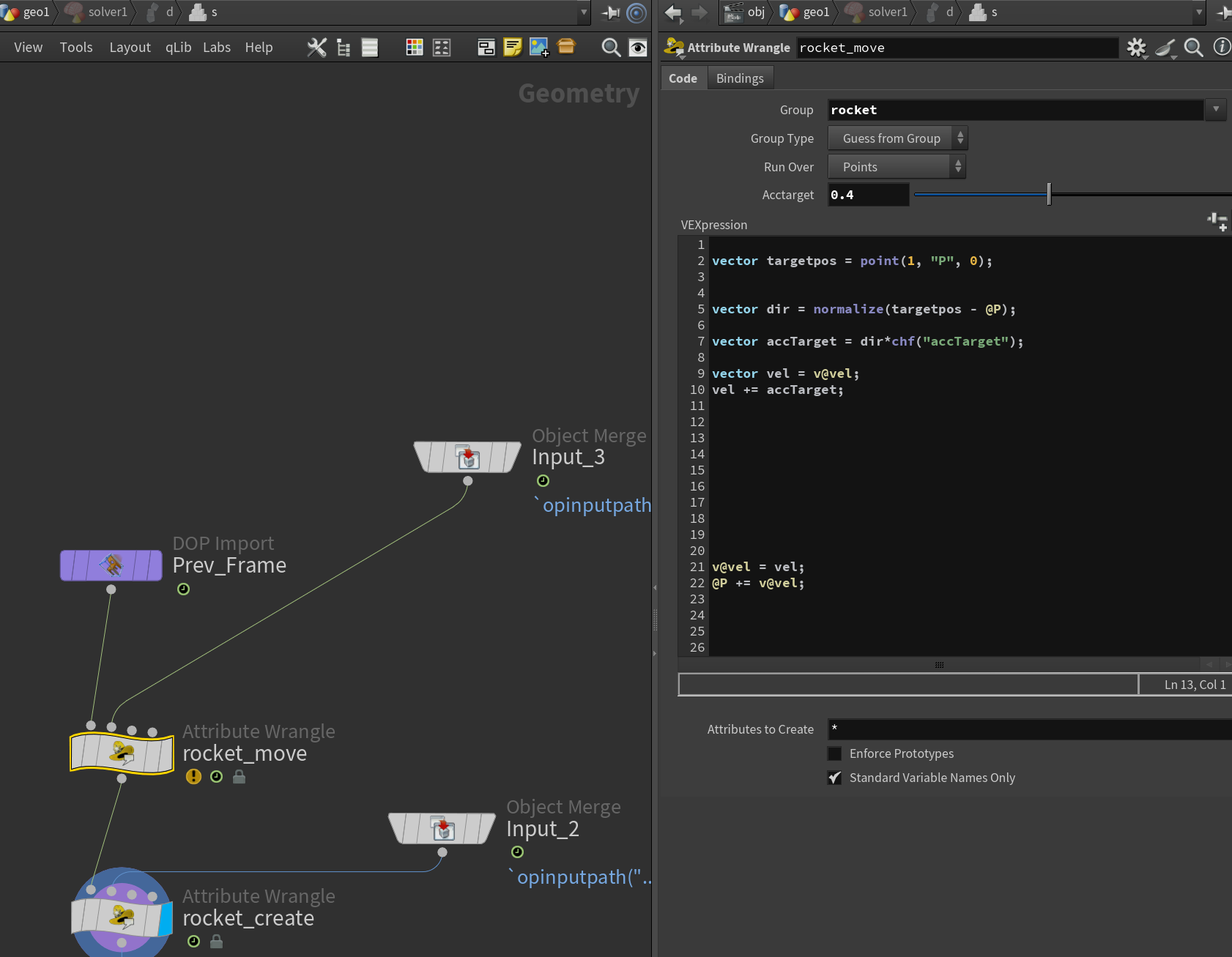This screenshot has height=957, width=1232.
Task: Select the rocket_create node
Action: pyautogui.click(x=122, y=917)
